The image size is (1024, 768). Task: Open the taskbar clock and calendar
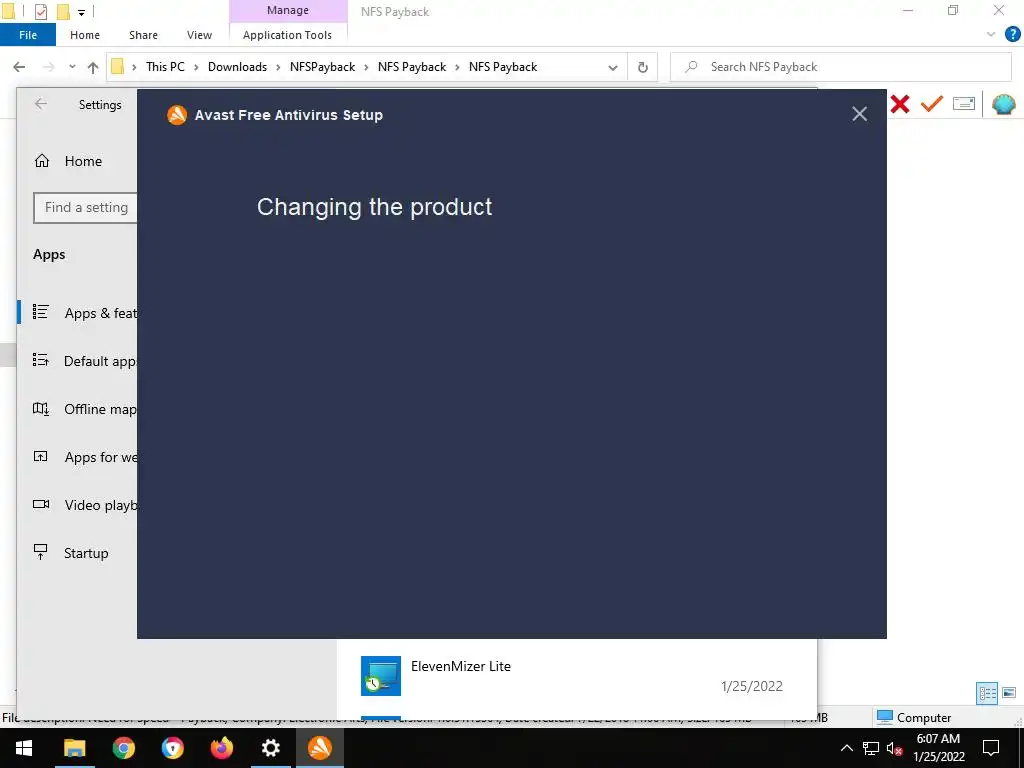coord(938,748)
